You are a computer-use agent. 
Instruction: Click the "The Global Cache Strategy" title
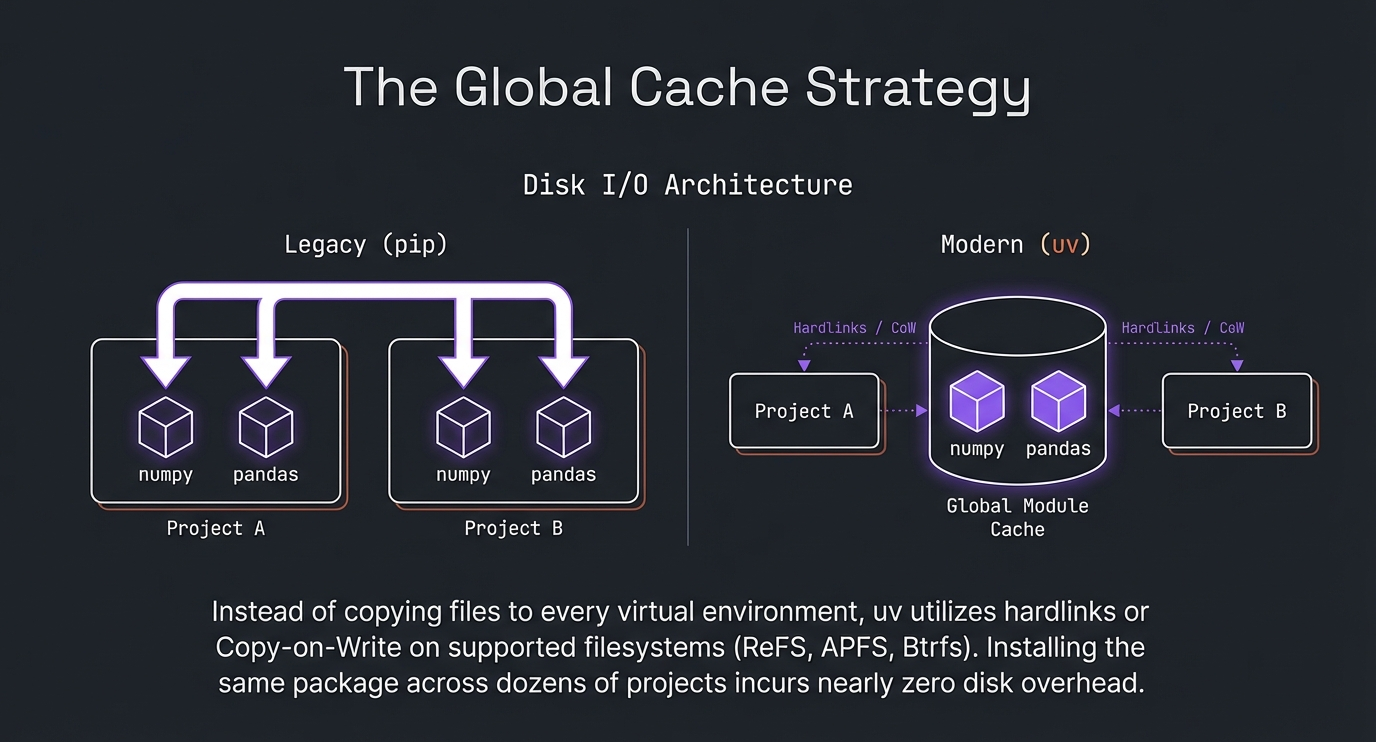click(x=687, y=88)
